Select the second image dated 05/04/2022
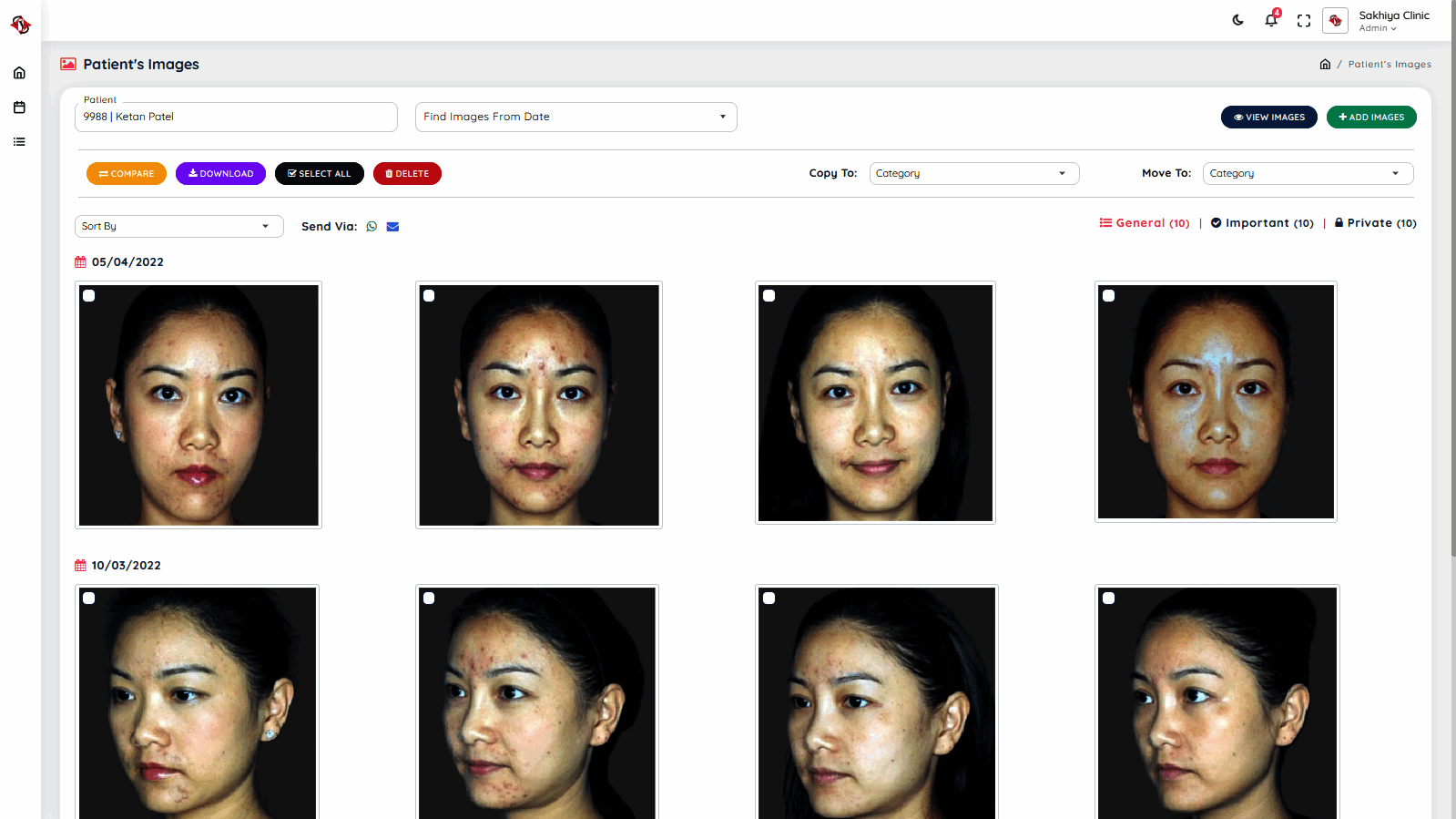Screen dimensions: 1456x819 click(x=429, y=296)
